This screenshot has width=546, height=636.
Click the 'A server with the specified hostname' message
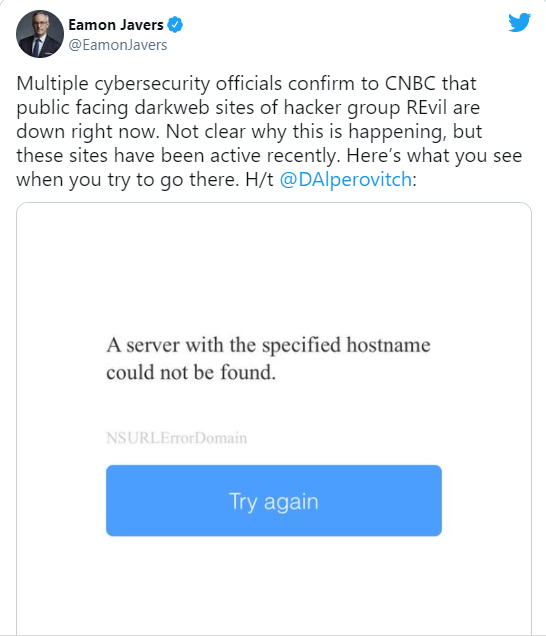pos(268,345)
